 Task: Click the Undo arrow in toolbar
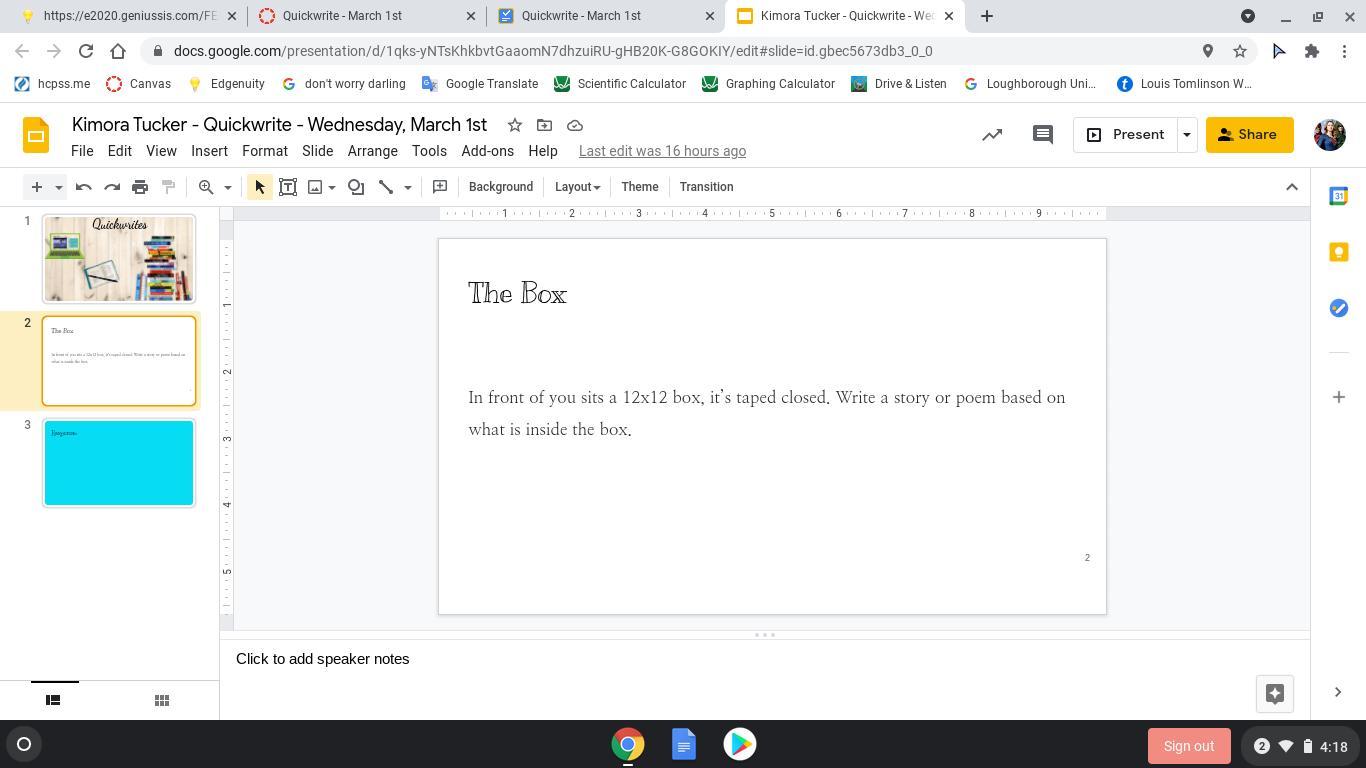84,187
